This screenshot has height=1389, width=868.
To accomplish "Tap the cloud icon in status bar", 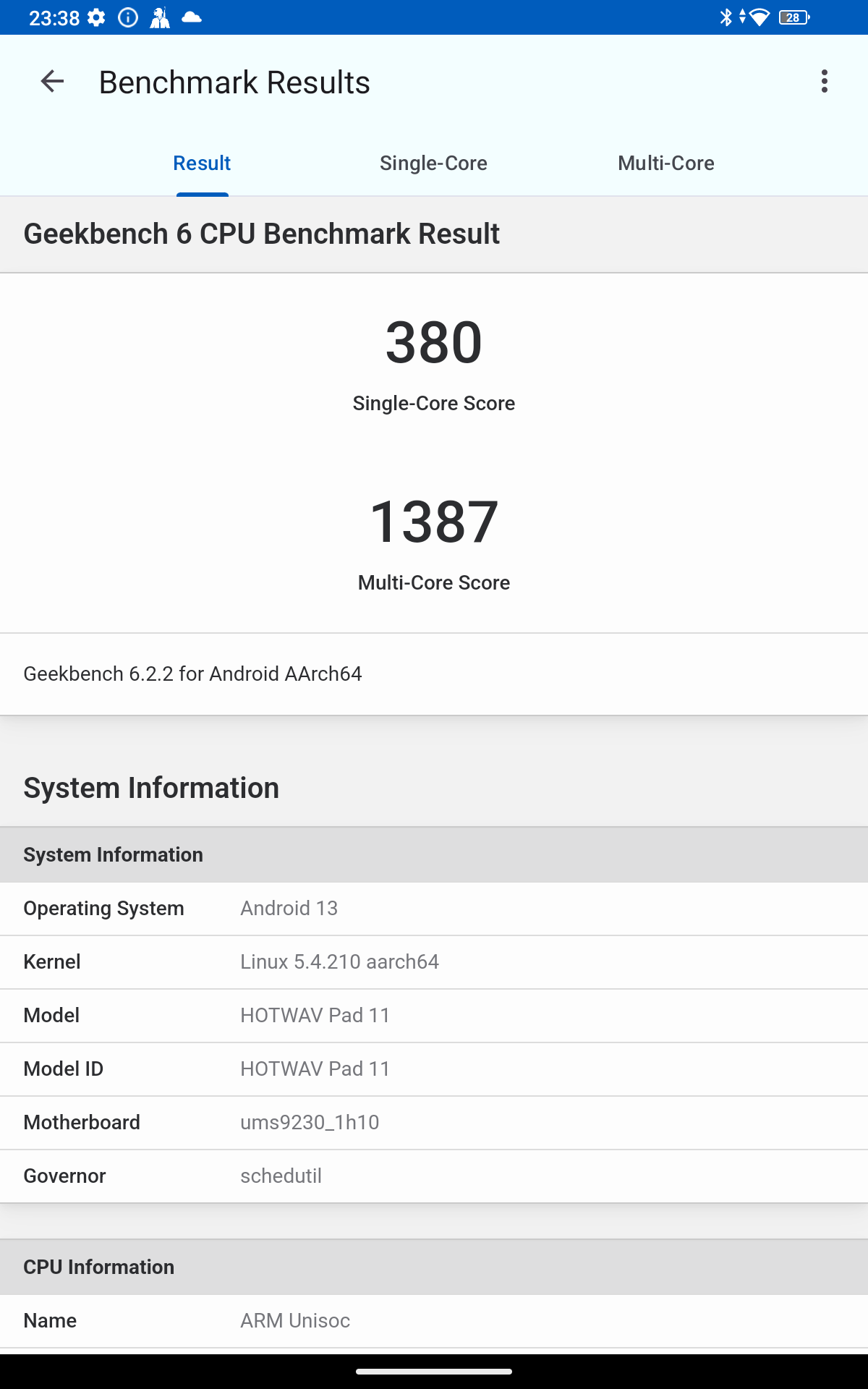I will tap(192, 17).
